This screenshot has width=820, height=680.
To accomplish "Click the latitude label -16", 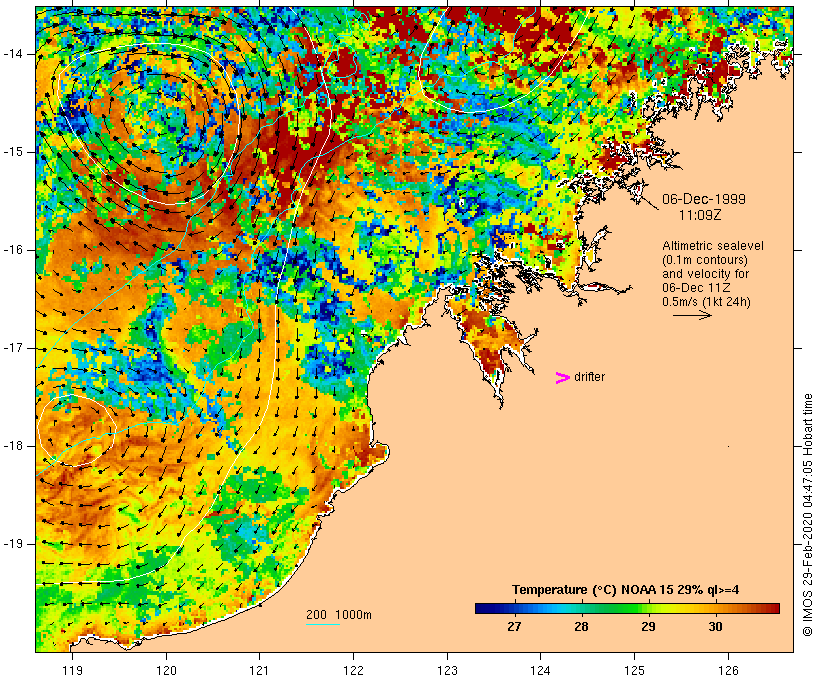I will pyautogui.click(x=12, y=250).
